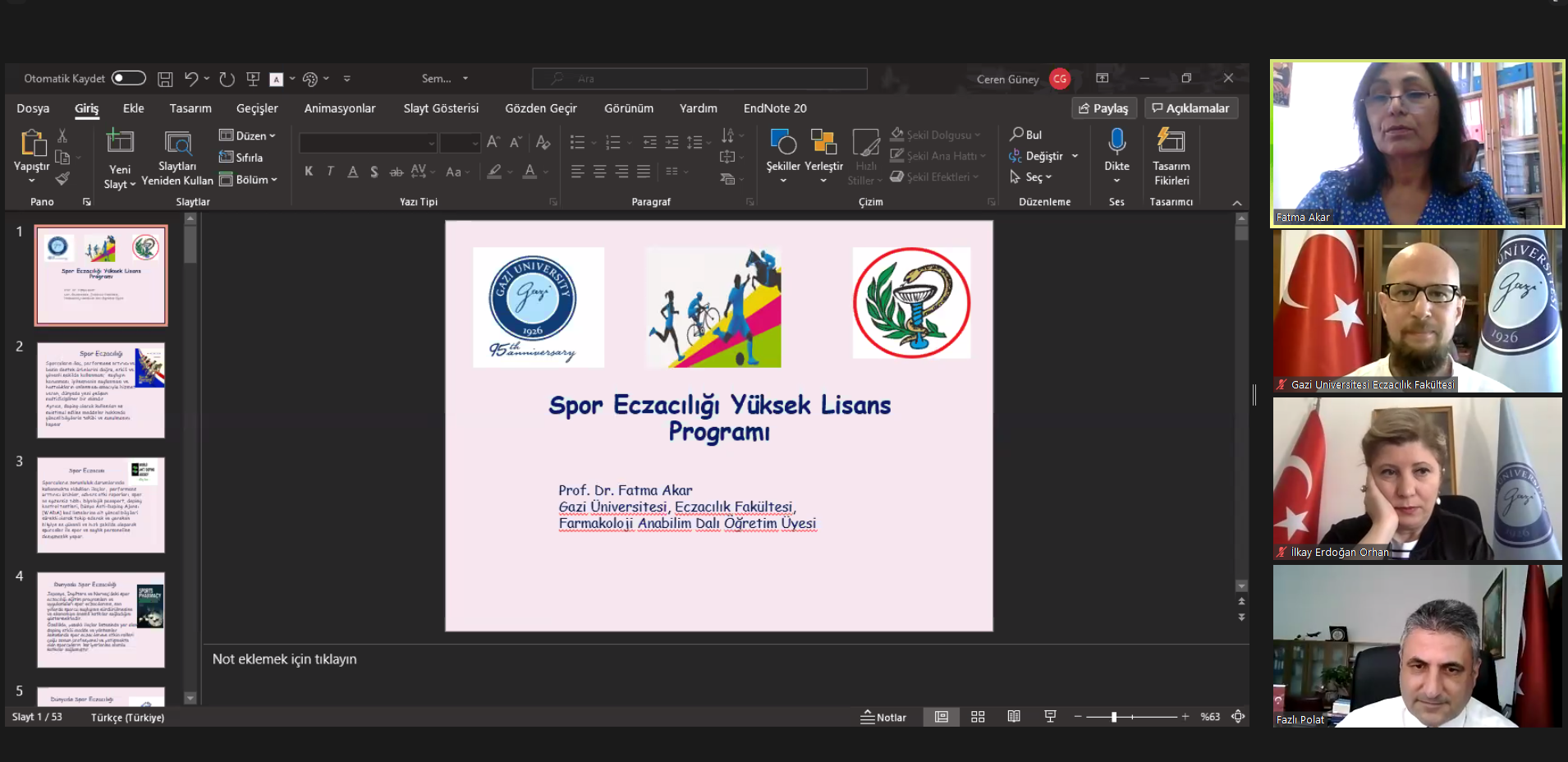Click the decrease font size icon
Viewport: 1568px width, 762px height.
point(516,142)
